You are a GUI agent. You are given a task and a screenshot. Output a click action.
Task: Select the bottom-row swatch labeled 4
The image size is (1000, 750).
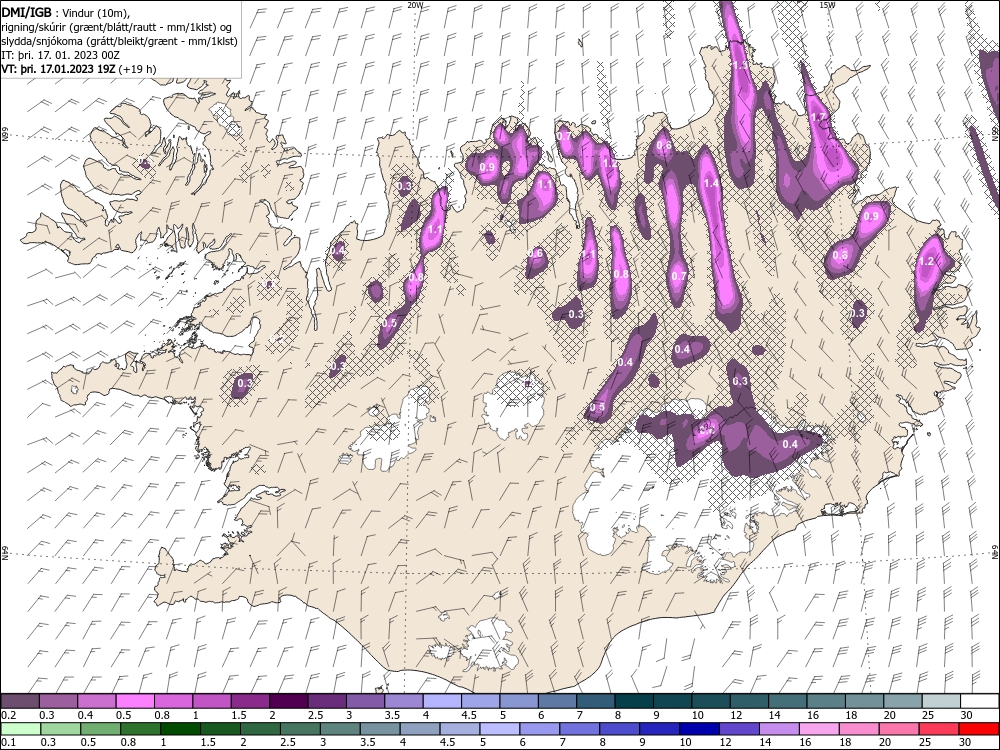tap(420, 729)
